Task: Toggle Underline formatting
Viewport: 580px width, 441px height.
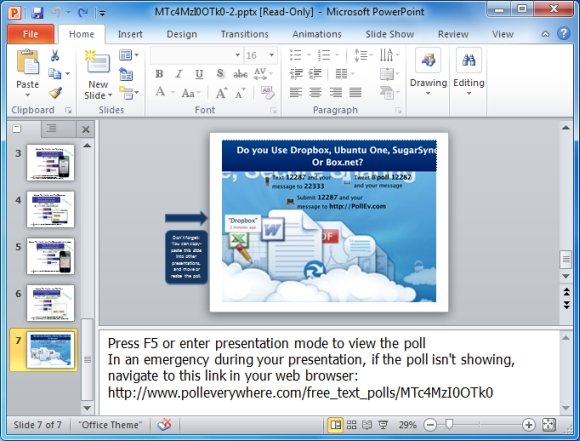Action: coord(199,74)
